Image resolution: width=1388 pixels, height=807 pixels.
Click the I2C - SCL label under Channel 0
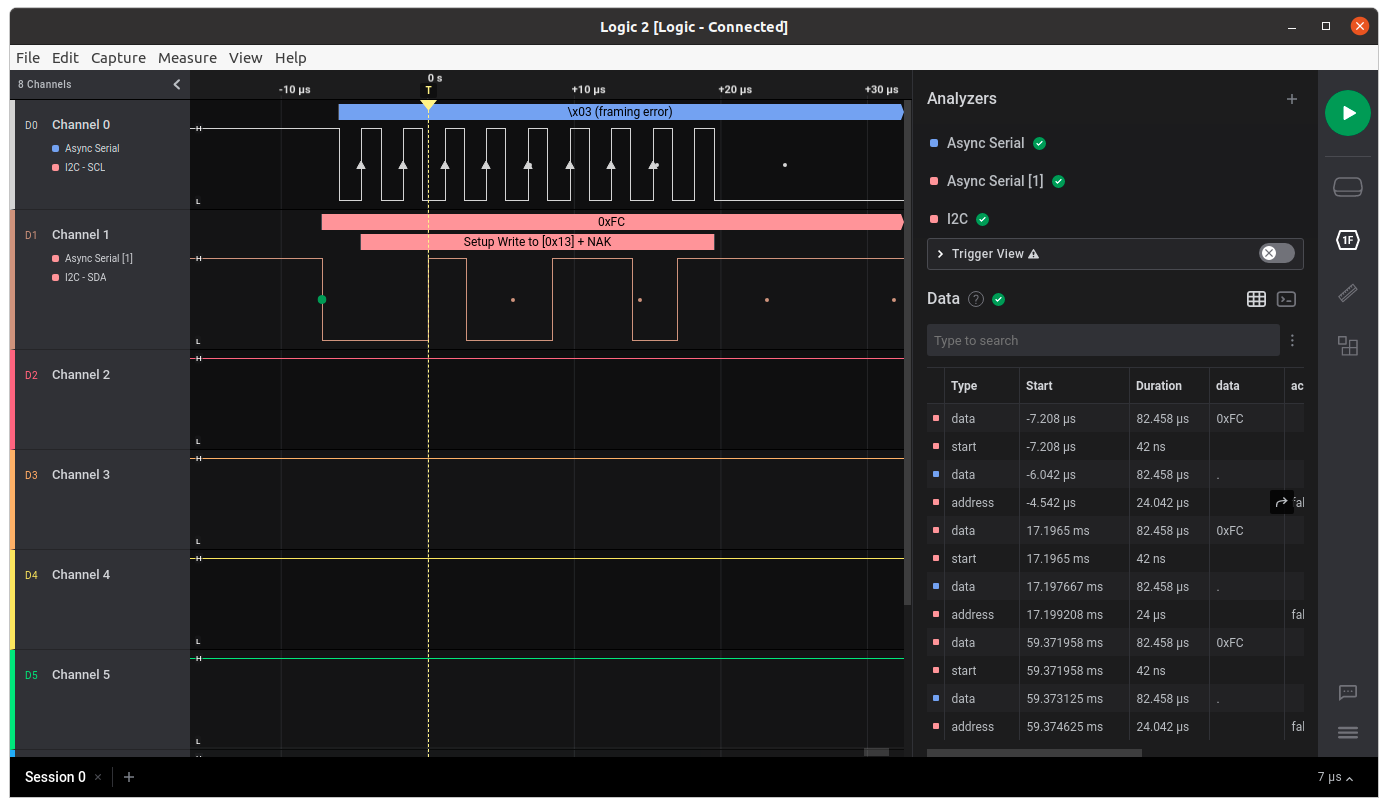click(x=85, y=168)
